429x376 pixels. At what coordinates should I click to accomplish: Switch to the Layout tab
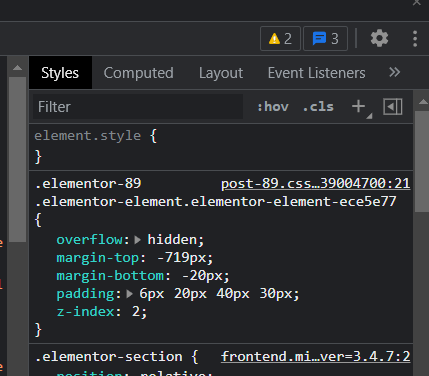pyautogui.click(x=221, y=73)
